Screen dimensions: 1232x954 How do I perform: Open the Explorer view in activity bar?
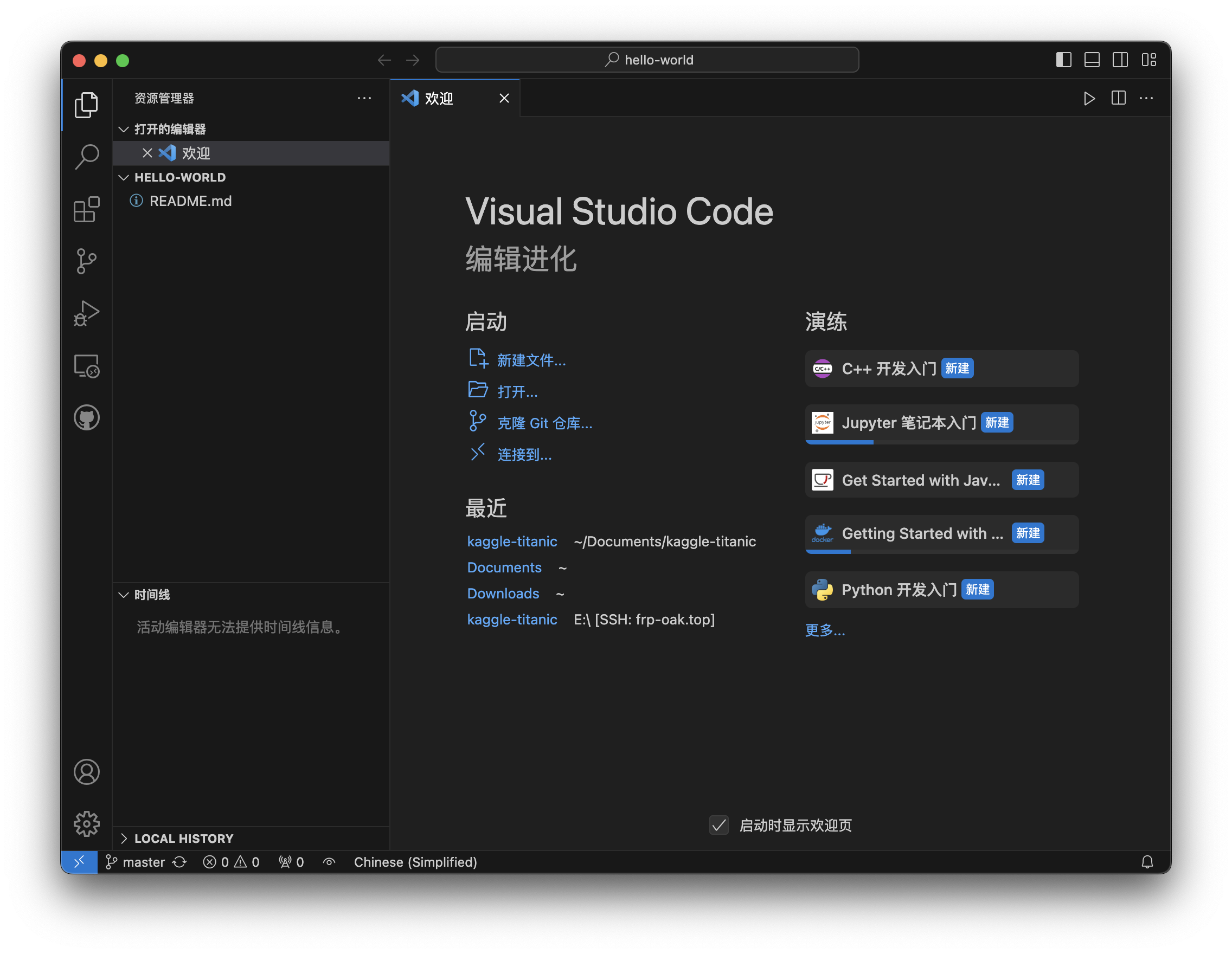(86, 105)
